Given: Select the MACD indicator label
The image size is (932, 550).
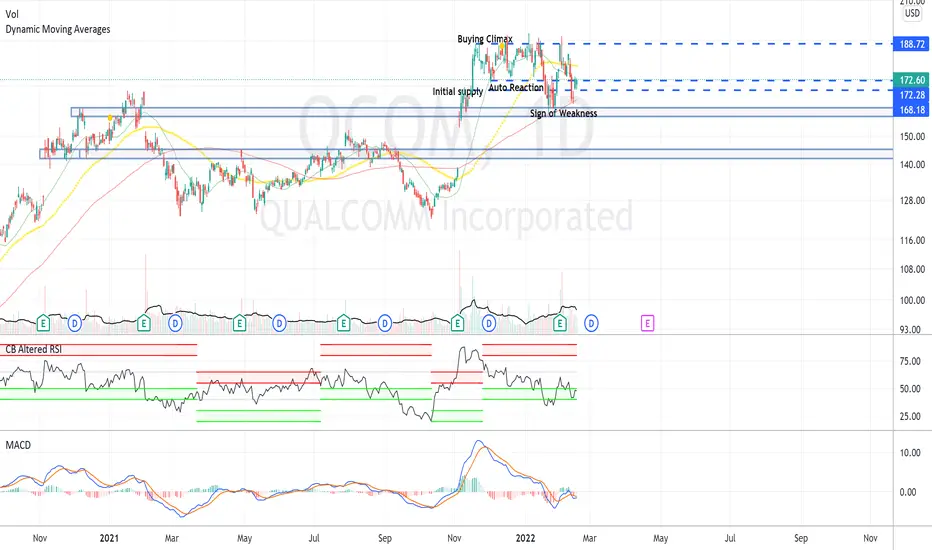Looking at the screenshot, I should pos(18,445).
